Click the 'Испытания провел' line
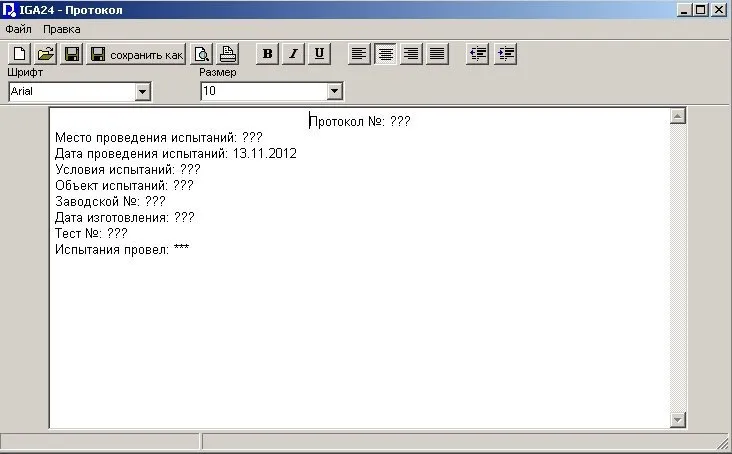The image size is (732, 454). pyautogui.click(x=122, y=249)
